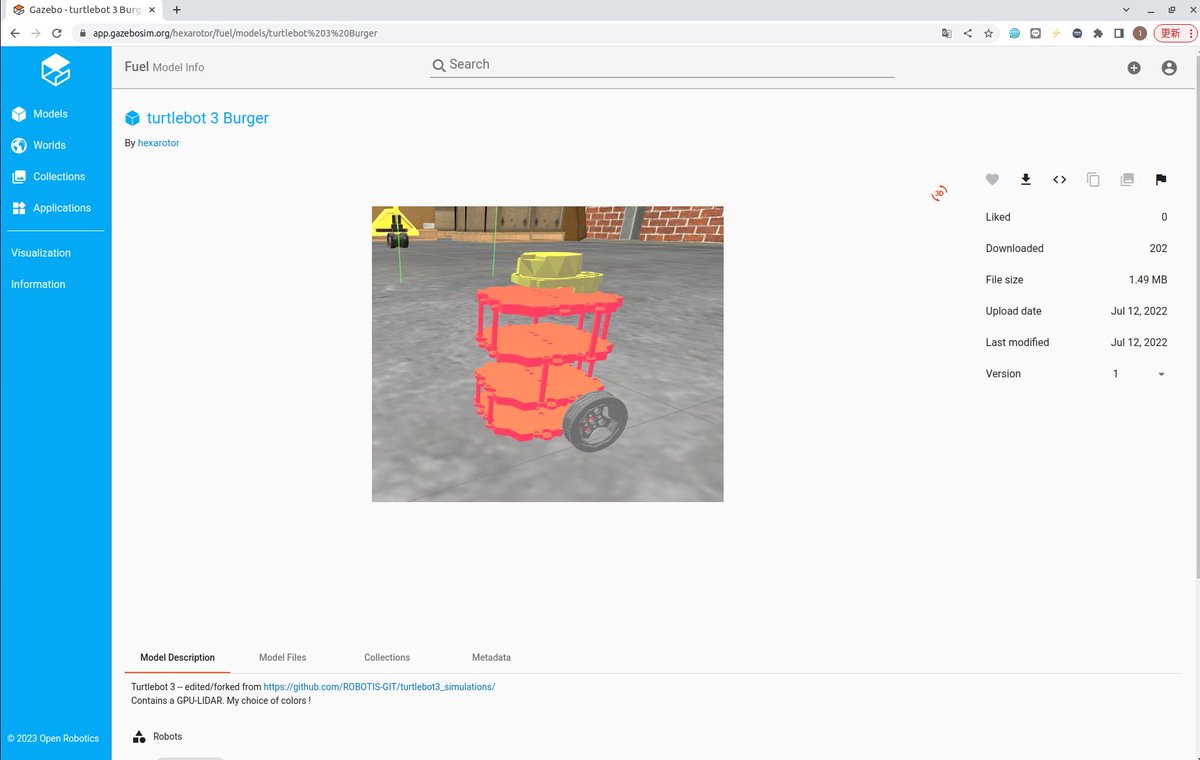Click the copy model icon
This screenshot has height=760, width=1200.
pyautogui.click(x=1093, y=180)
